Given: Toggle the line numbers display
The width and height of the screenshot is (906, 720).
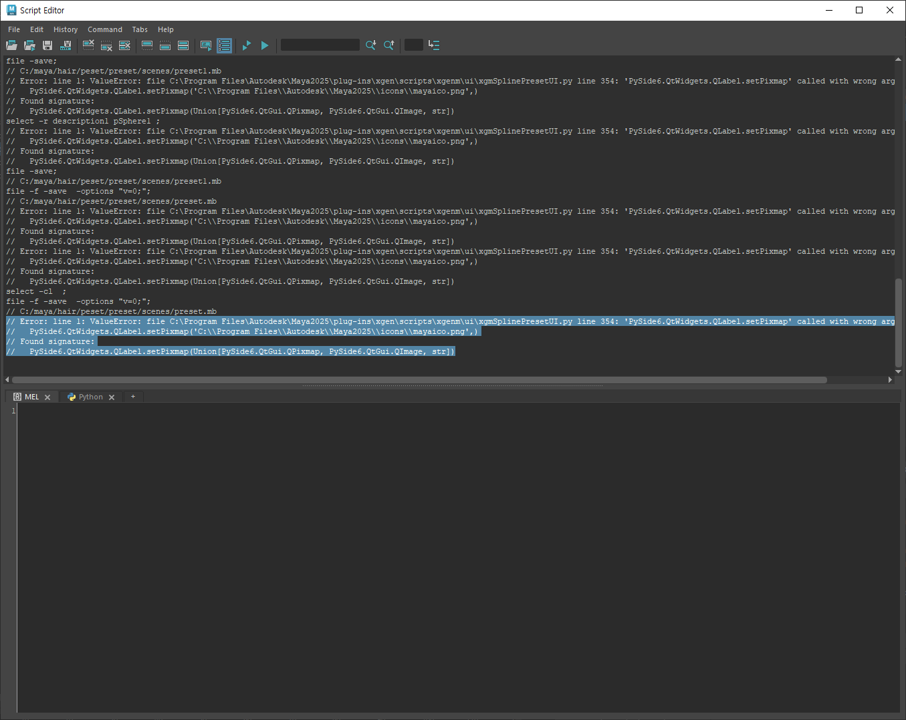Looking at the screenshot, I should click(x=224, y=45).
